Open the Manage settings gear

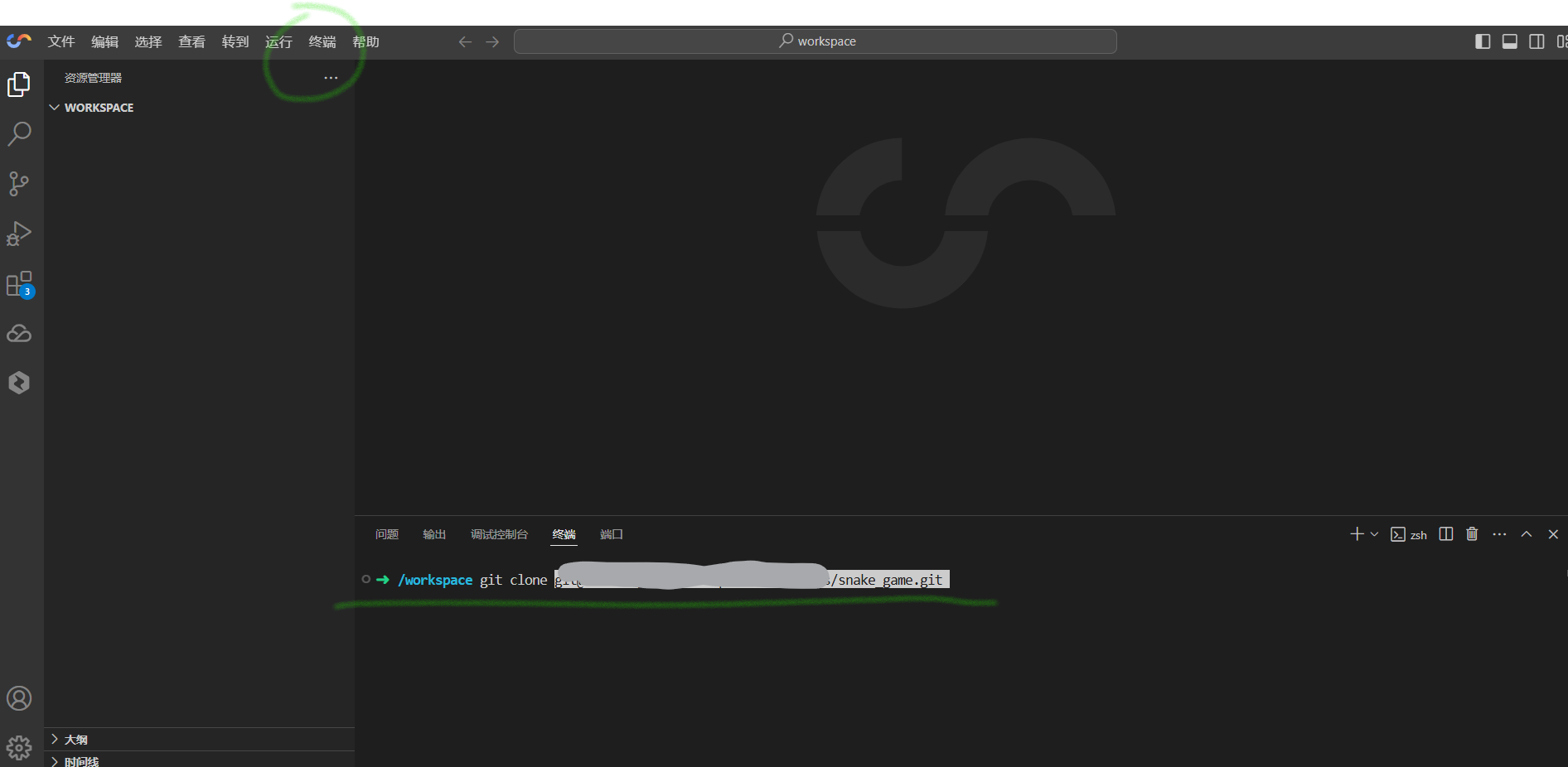[x=19, y=748]
